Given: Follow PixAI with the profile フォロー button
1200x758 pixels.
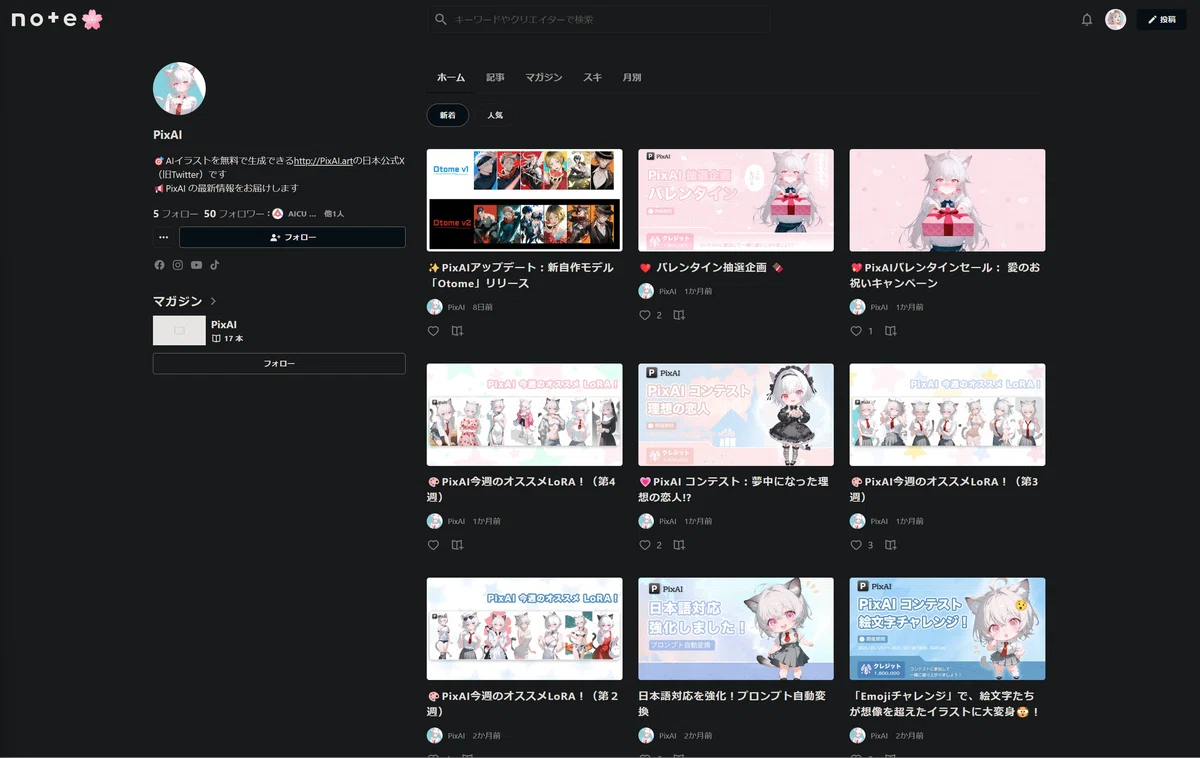Looking at the screenshot, I should point(292,237).
